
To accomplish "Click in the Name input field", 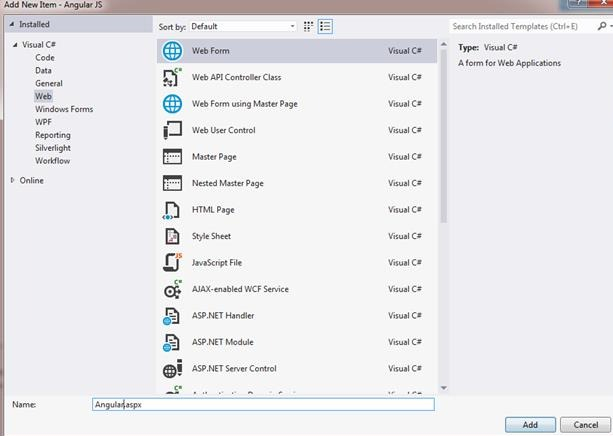I will 263,404.
